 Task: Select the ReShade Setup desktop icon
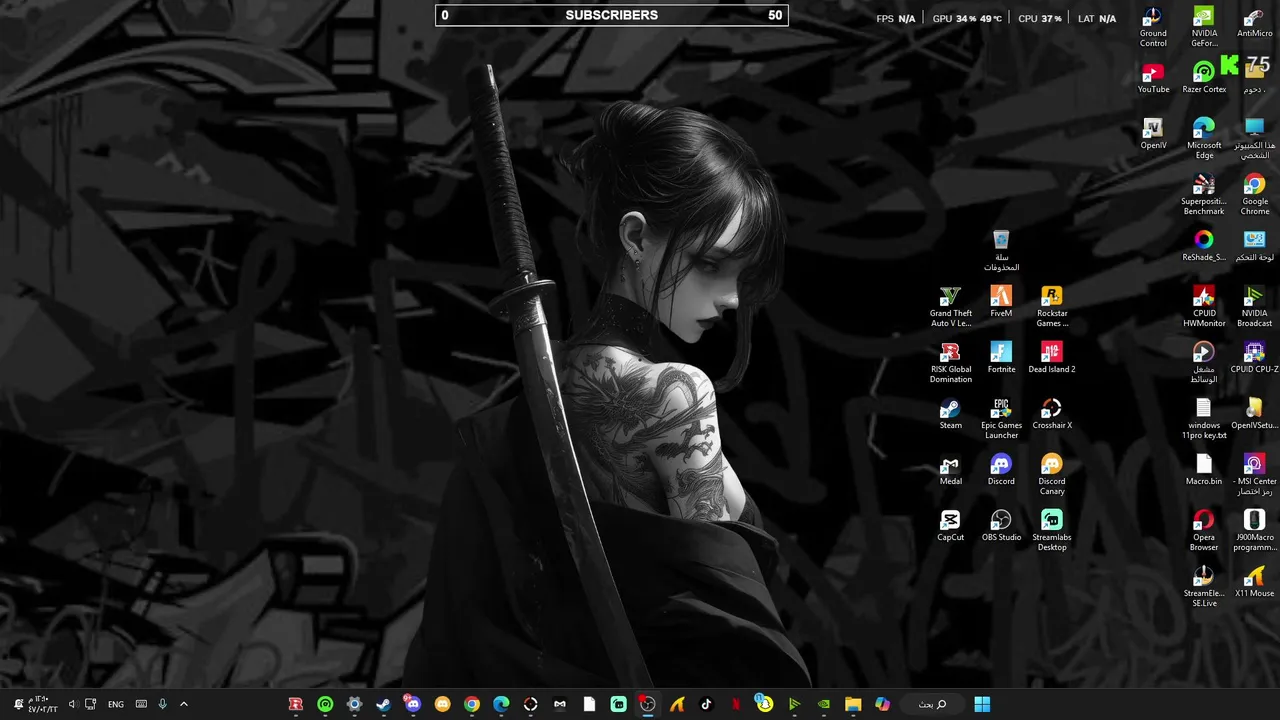click(1204, 246)
